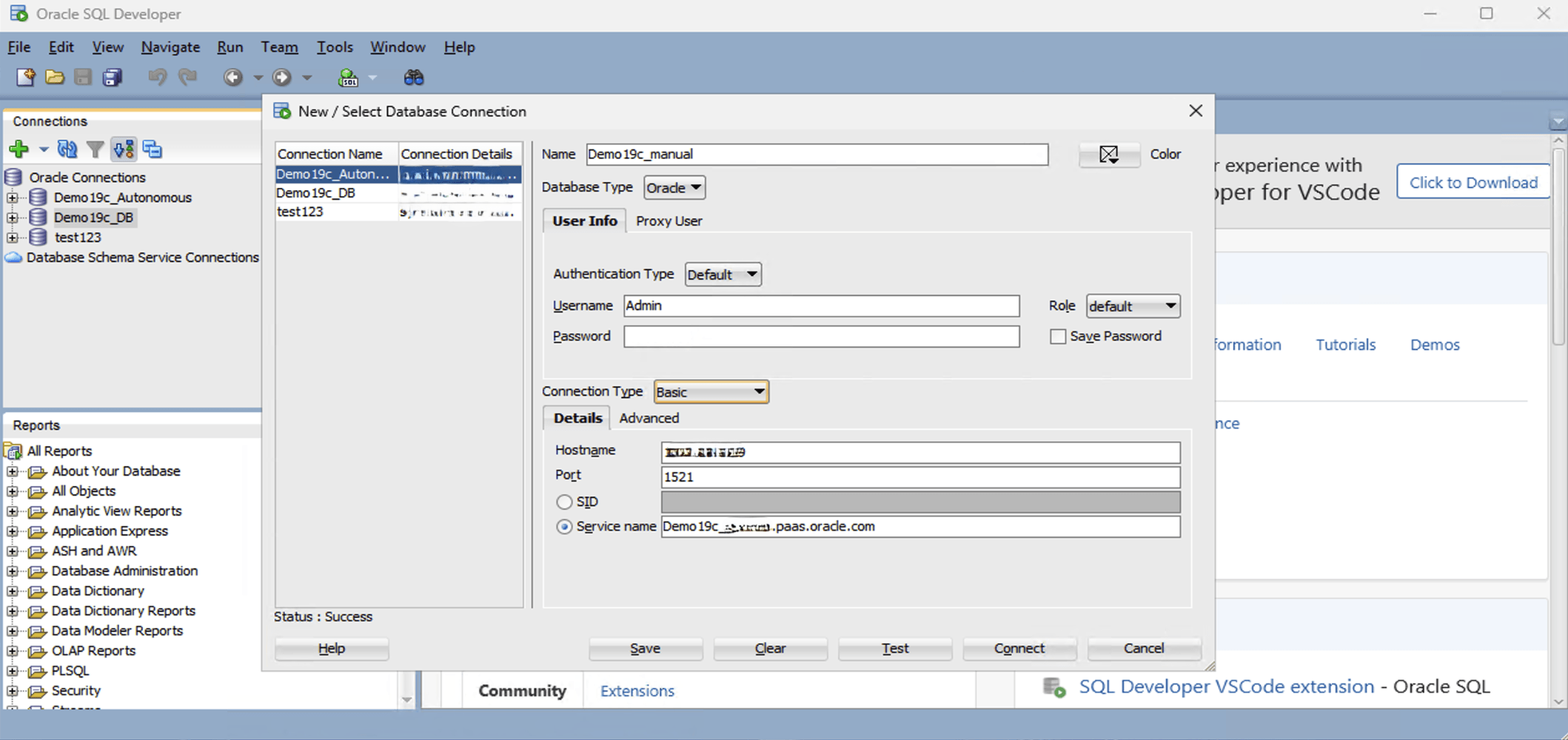
Task: Refresh the connections list
Action: pyautogui.click(x=67, y=149)
